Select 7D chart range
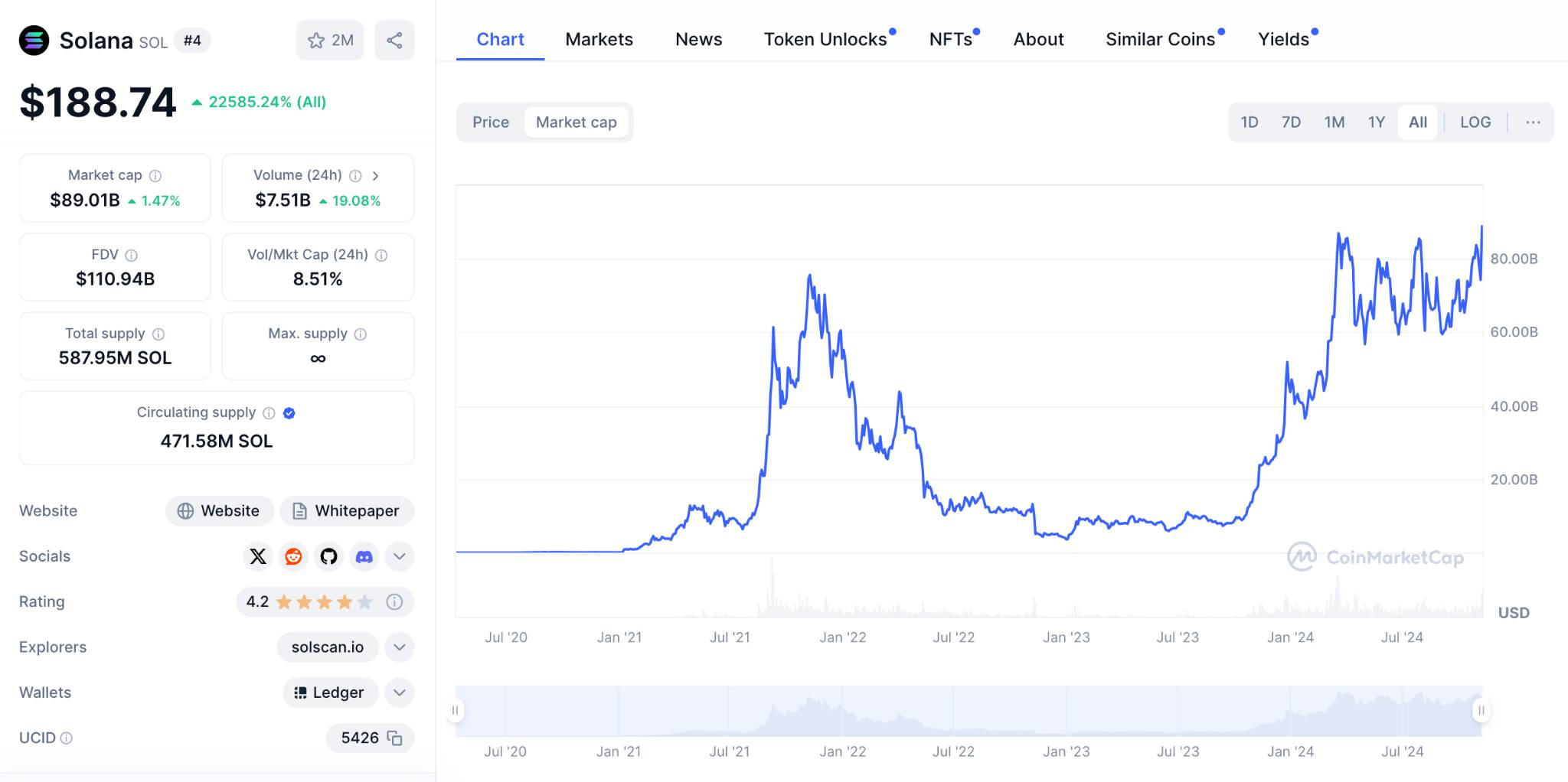Image resolution: width=1568 pixels, height=782 pixels. (1292, 122)
